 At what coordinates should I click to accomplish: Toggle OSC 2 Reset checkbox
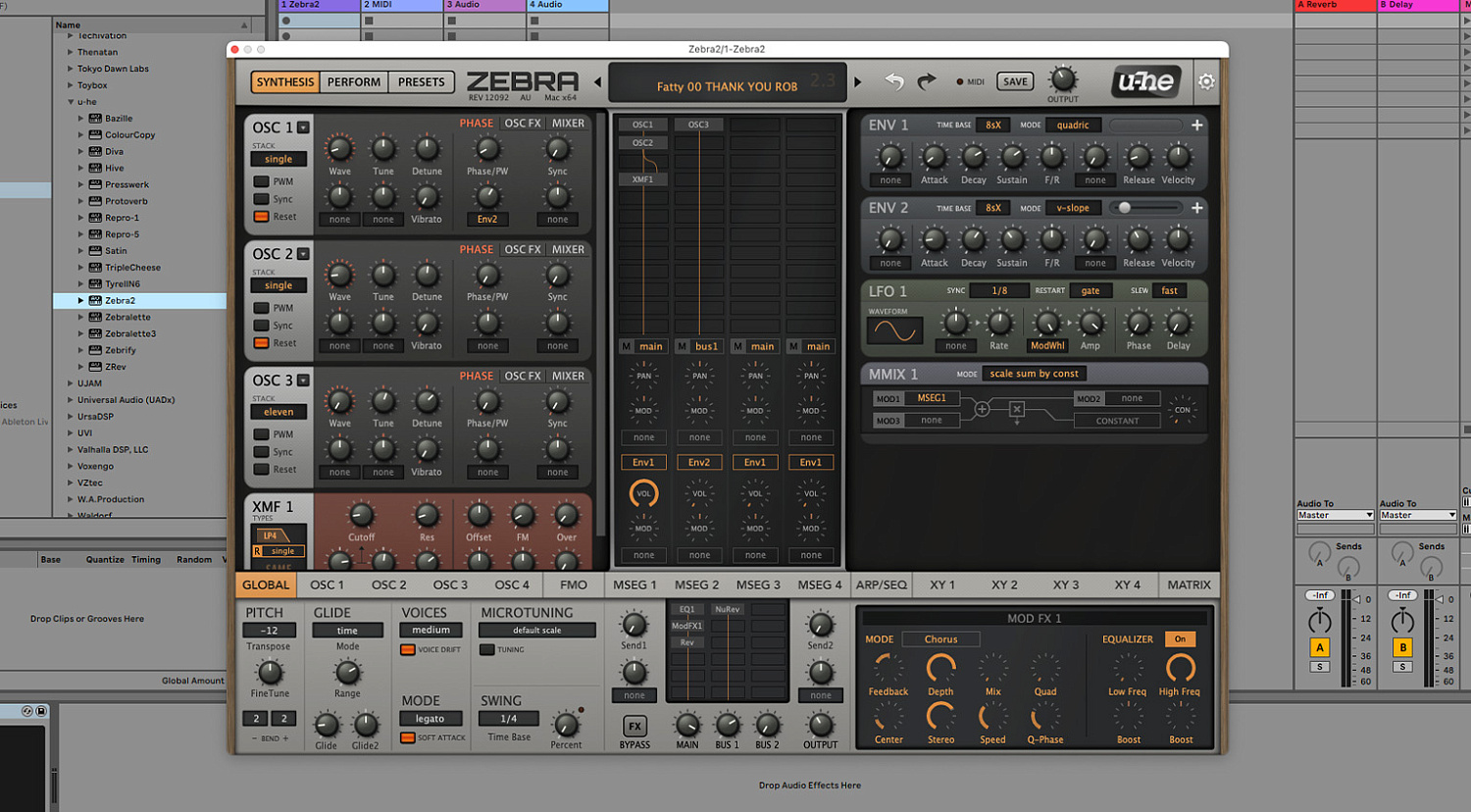[262, 343]
